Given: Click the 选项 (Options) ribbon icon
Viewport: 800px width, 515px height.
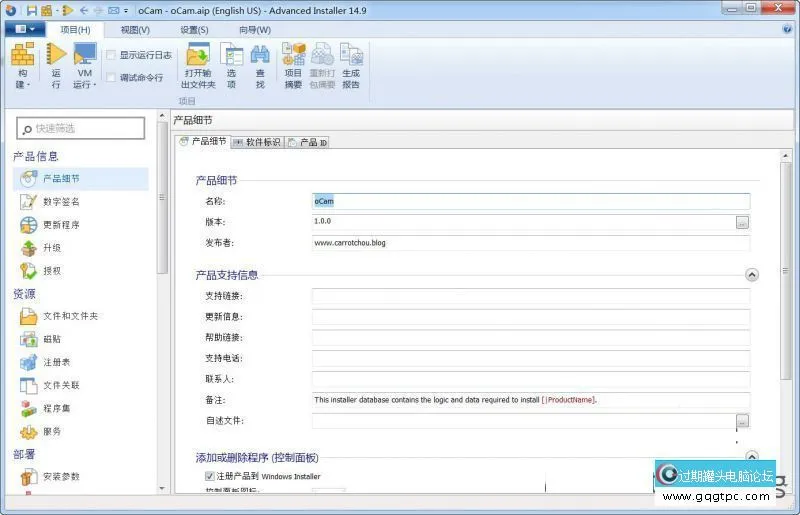Looking at the screenshot, I should 232,56.
